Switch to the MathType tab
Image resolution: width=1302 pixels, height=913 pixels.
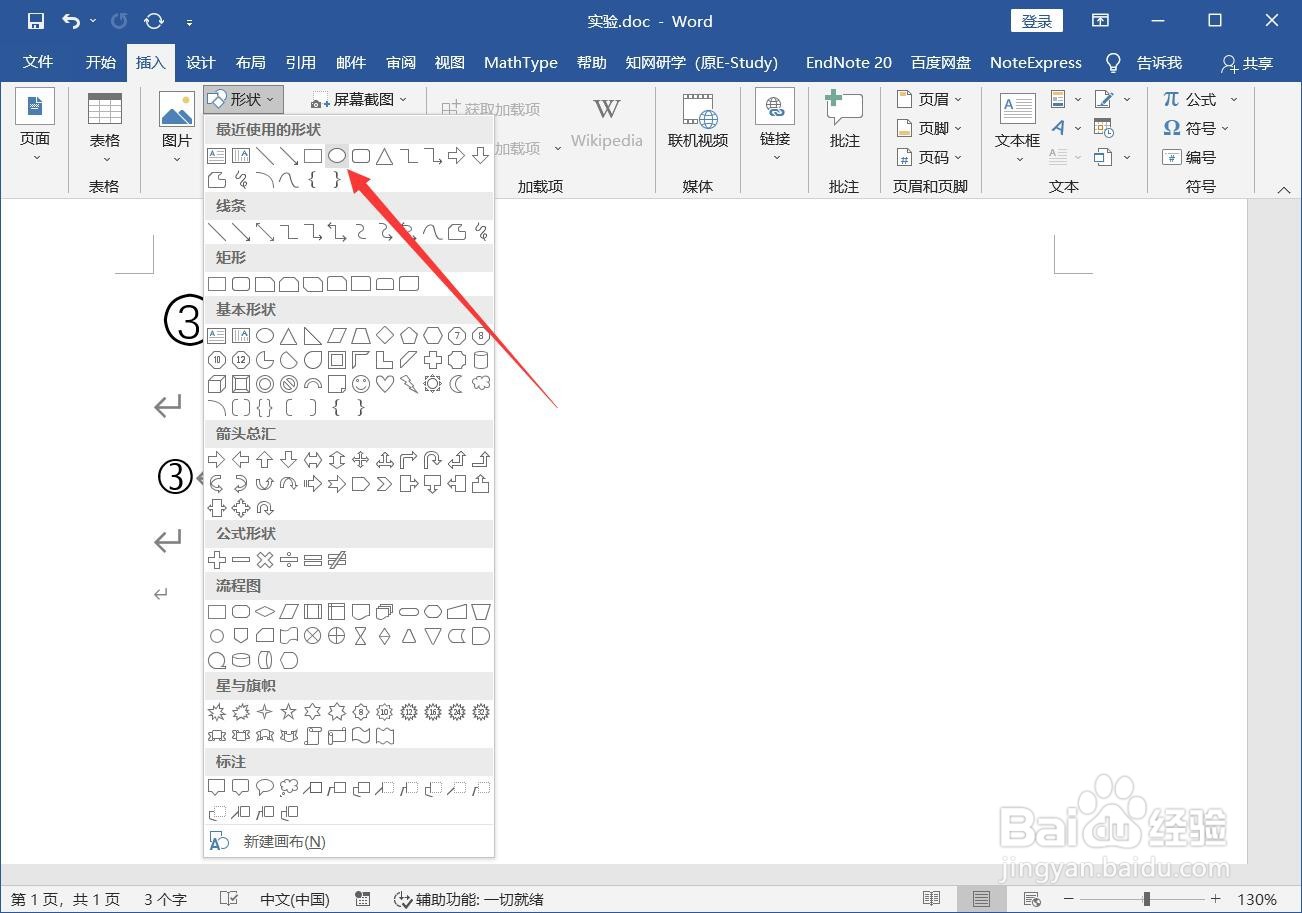(x=521, y=62)
